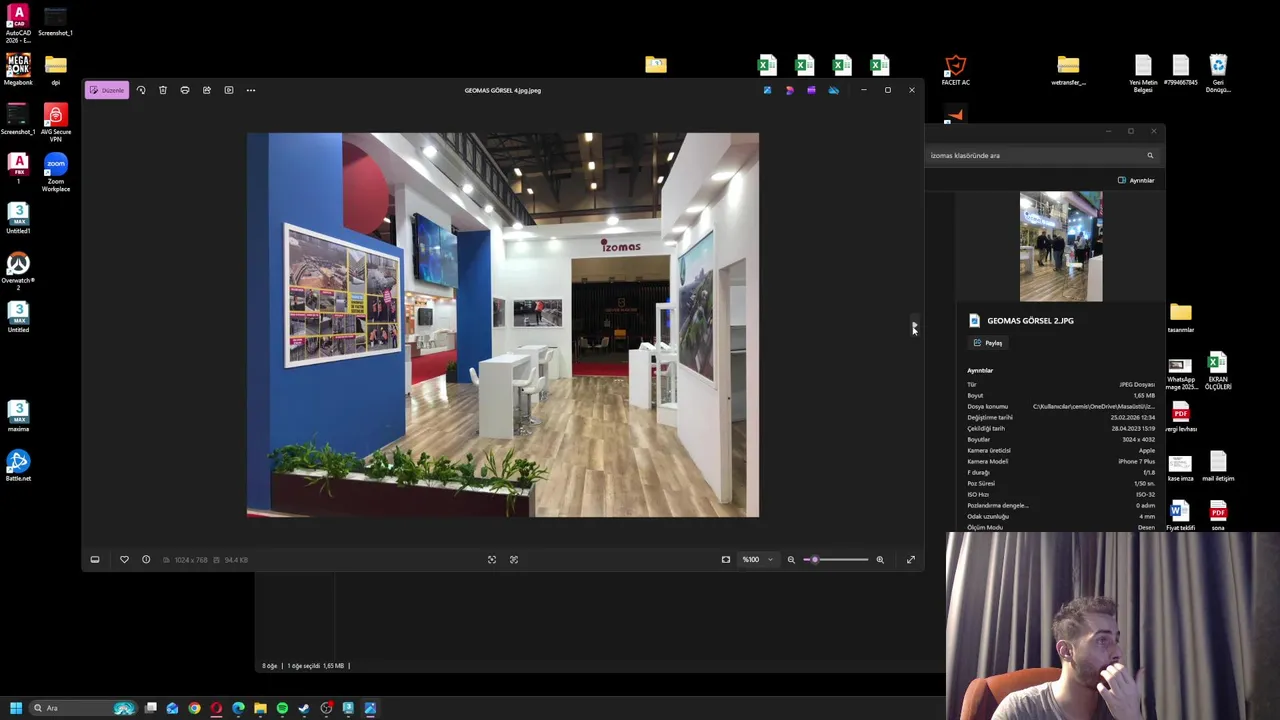Screen dimensions: 1280x720
Task: Open the Windows Start button
Action: coord(15,708)
